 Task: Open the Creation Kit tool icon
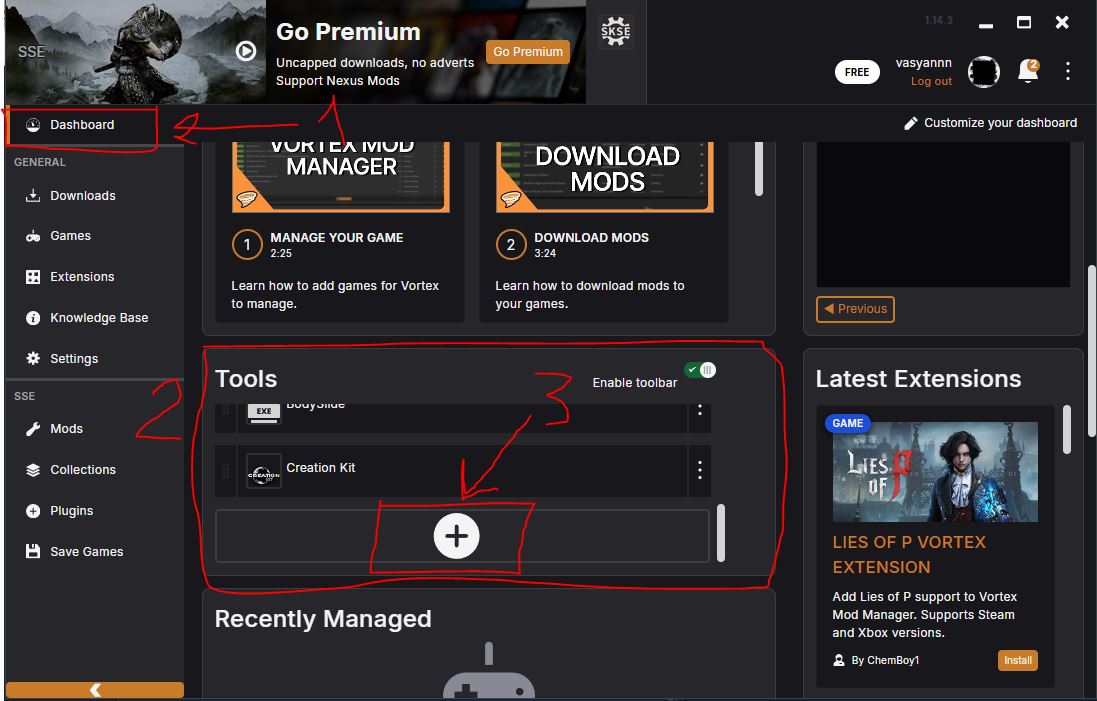coord(264,472)
